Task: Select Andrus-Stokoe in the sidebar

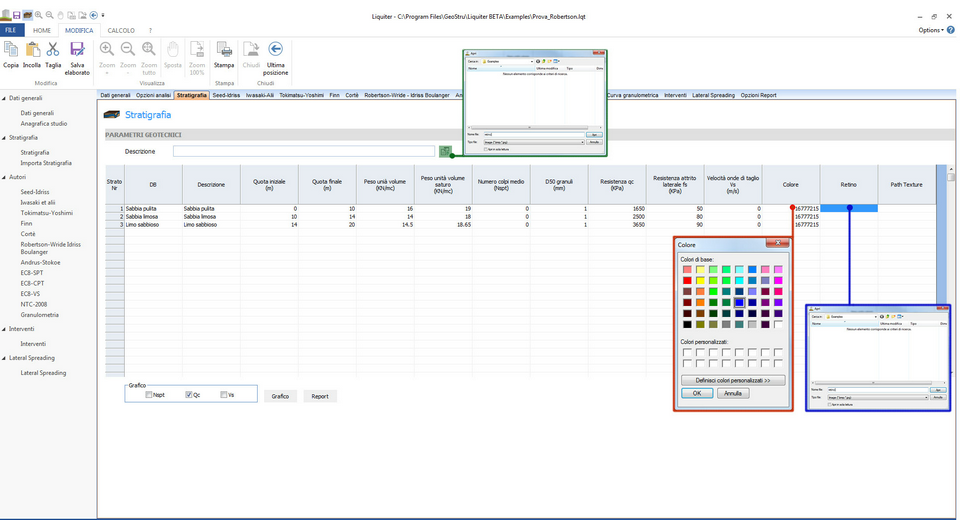Action: click(40, 262)
